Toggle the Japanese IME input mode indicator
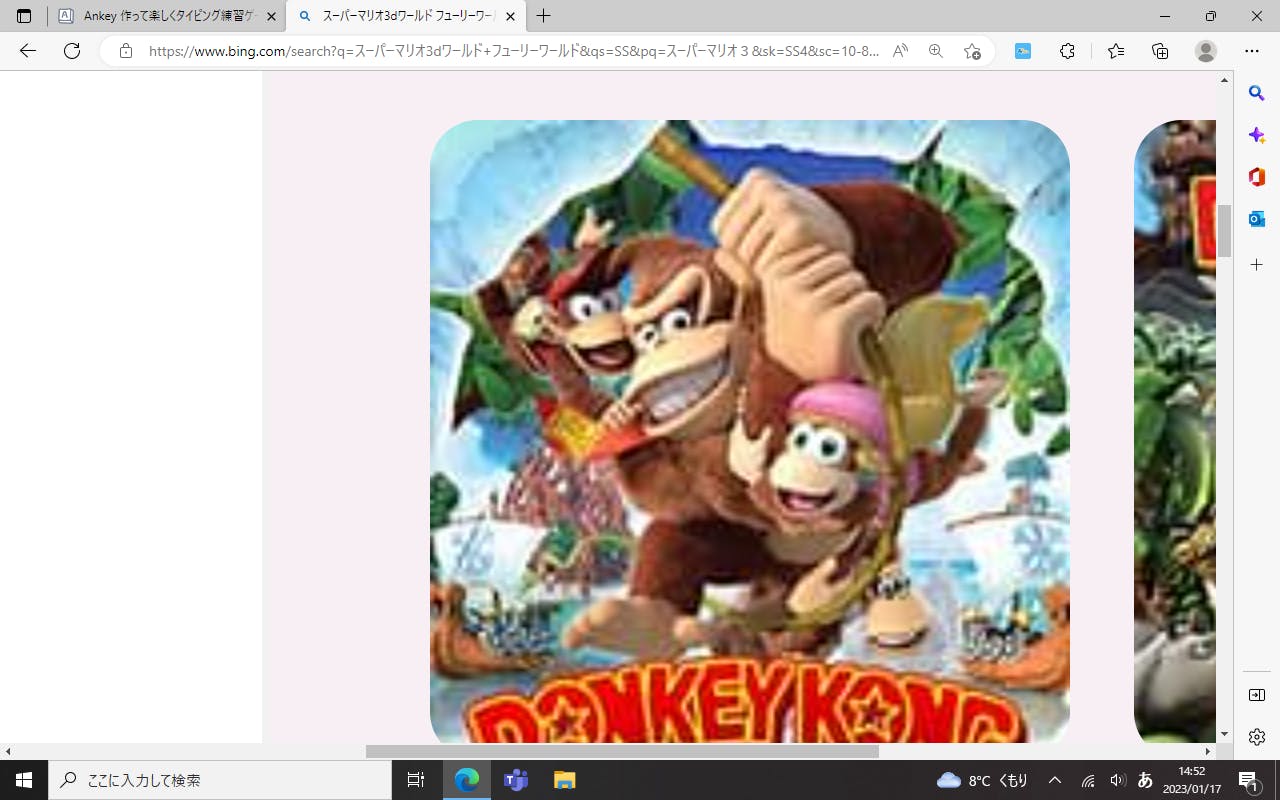 [1146, 780]
